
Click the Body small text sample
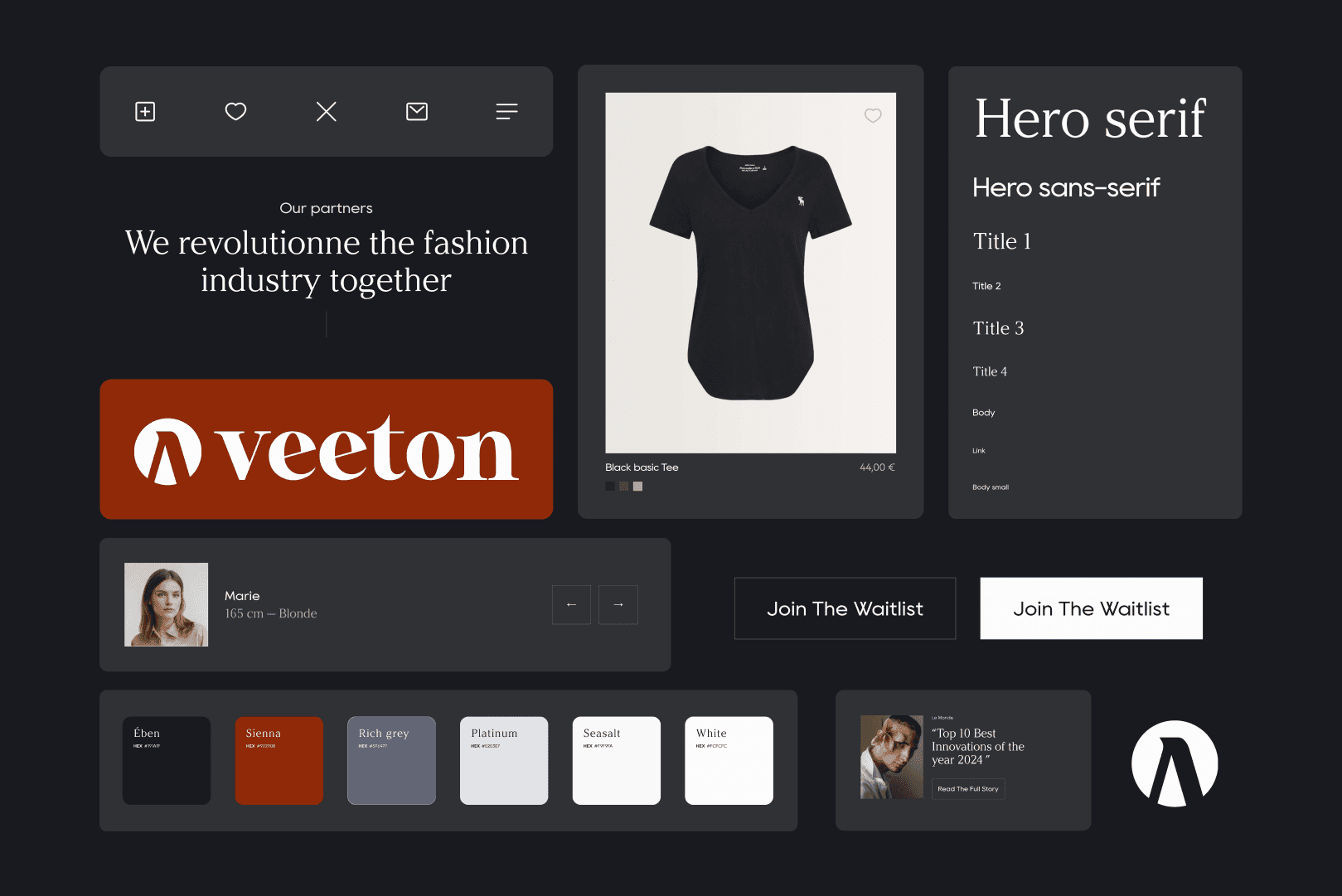coord(991,487)
